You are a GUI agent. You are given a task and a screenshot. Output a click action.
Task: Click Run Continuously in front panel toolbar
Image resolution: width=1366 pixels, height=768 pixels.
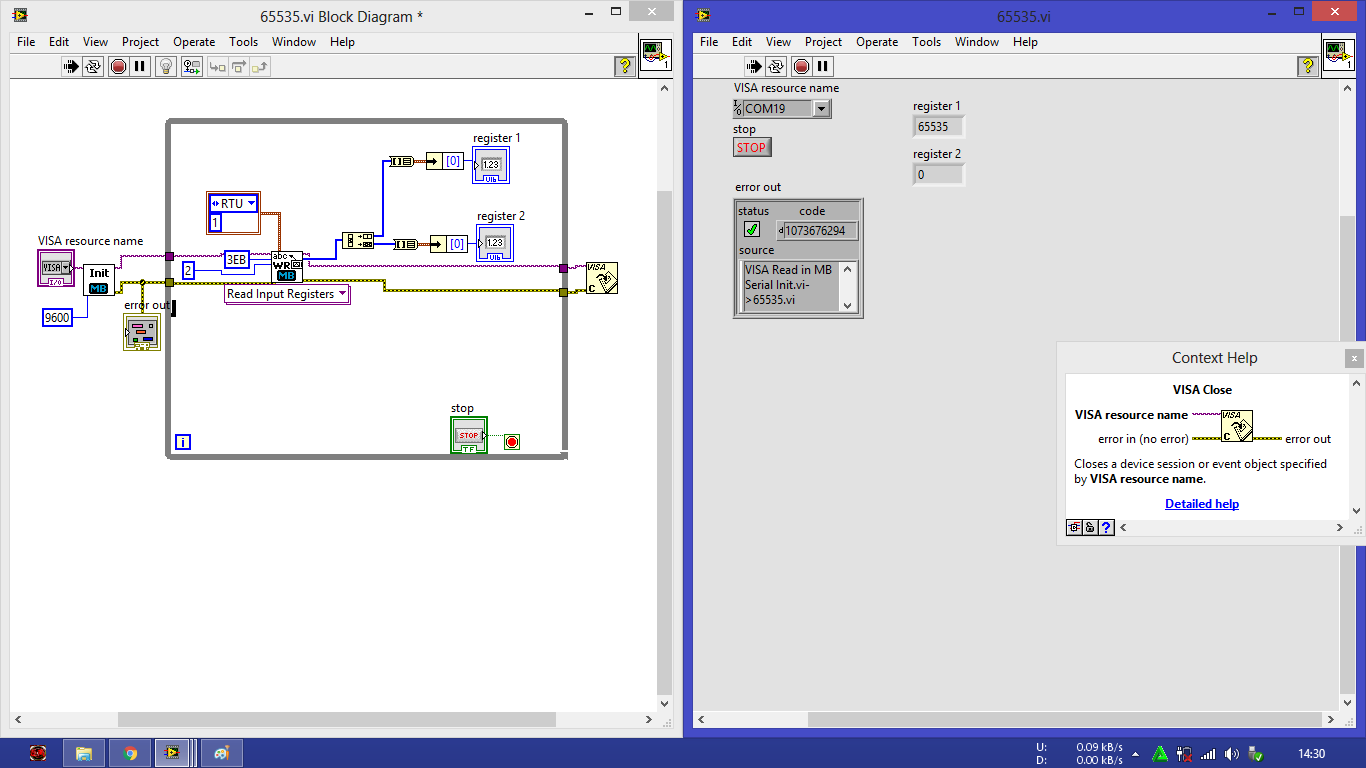tap(776, 67)
